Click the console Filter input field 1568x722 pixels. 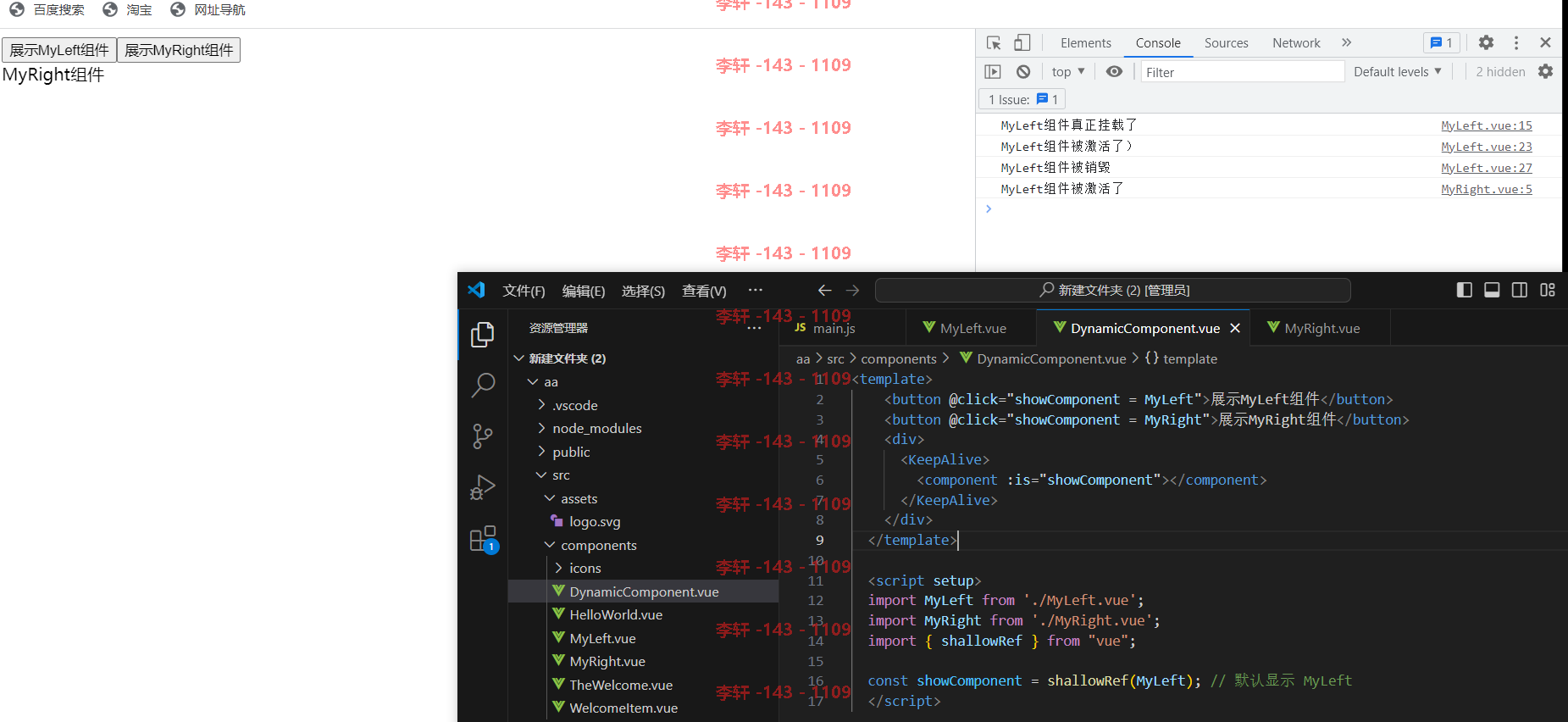coord(1242,72)
